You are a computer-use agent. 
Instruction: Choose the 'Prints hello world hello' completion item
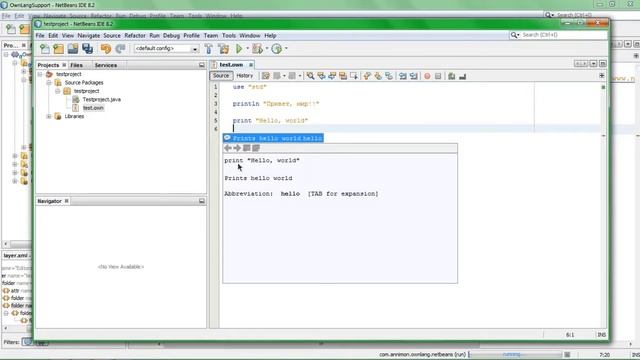pyautogui.click(x=273, y=138)
